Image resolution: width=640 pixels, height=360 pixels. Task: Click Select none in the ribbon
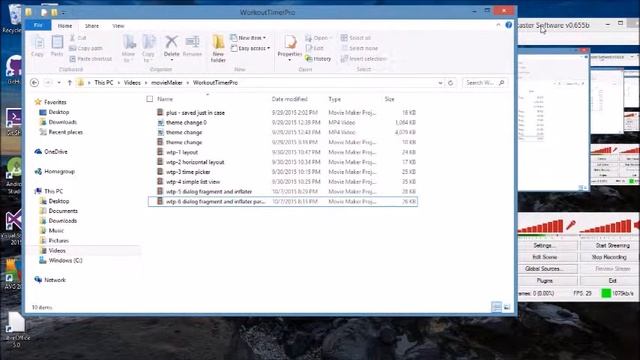[x=359, y=48]
